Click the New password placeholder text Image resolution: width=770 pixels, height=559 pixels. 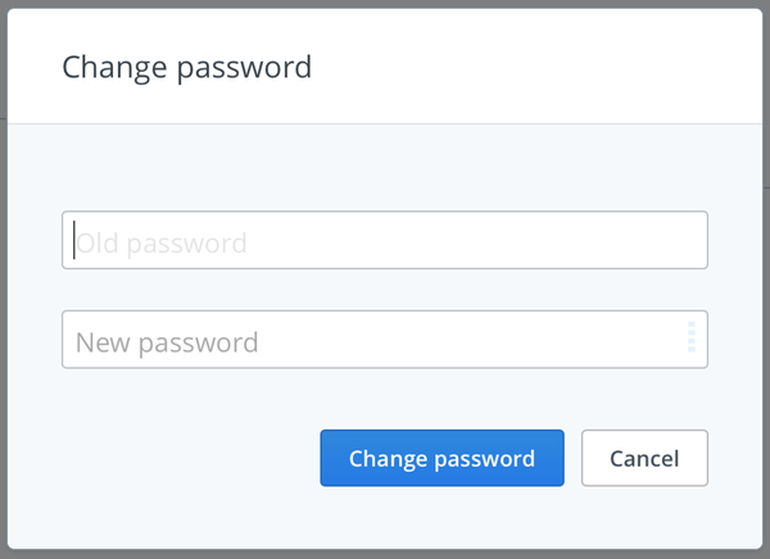coord(167,343)
